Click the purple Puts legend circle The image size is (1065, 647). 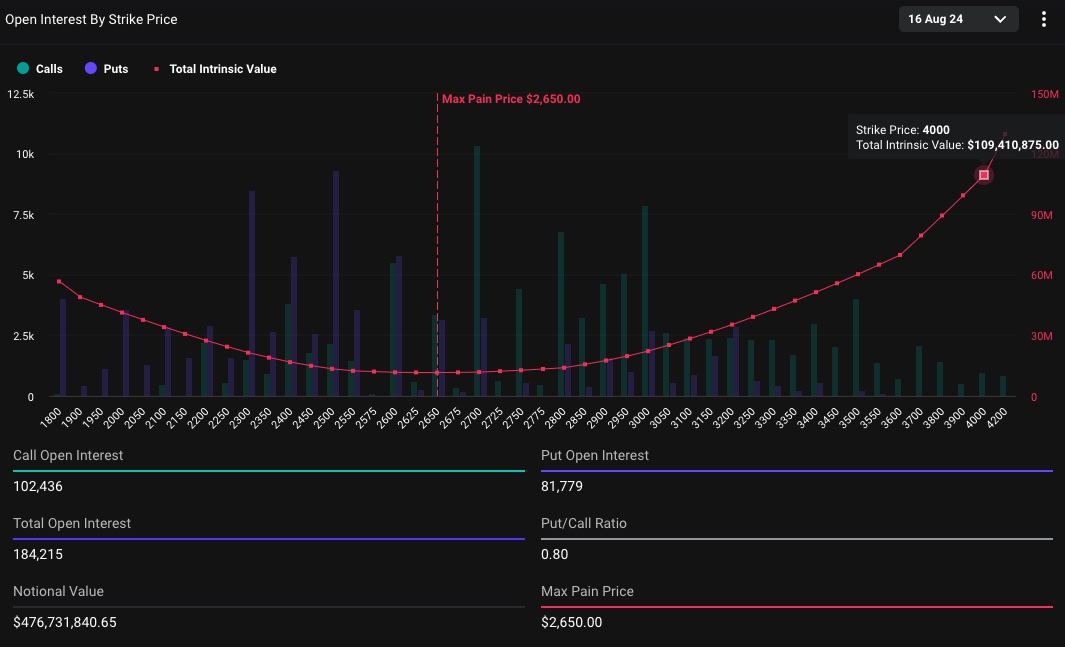tap(90, 68)
